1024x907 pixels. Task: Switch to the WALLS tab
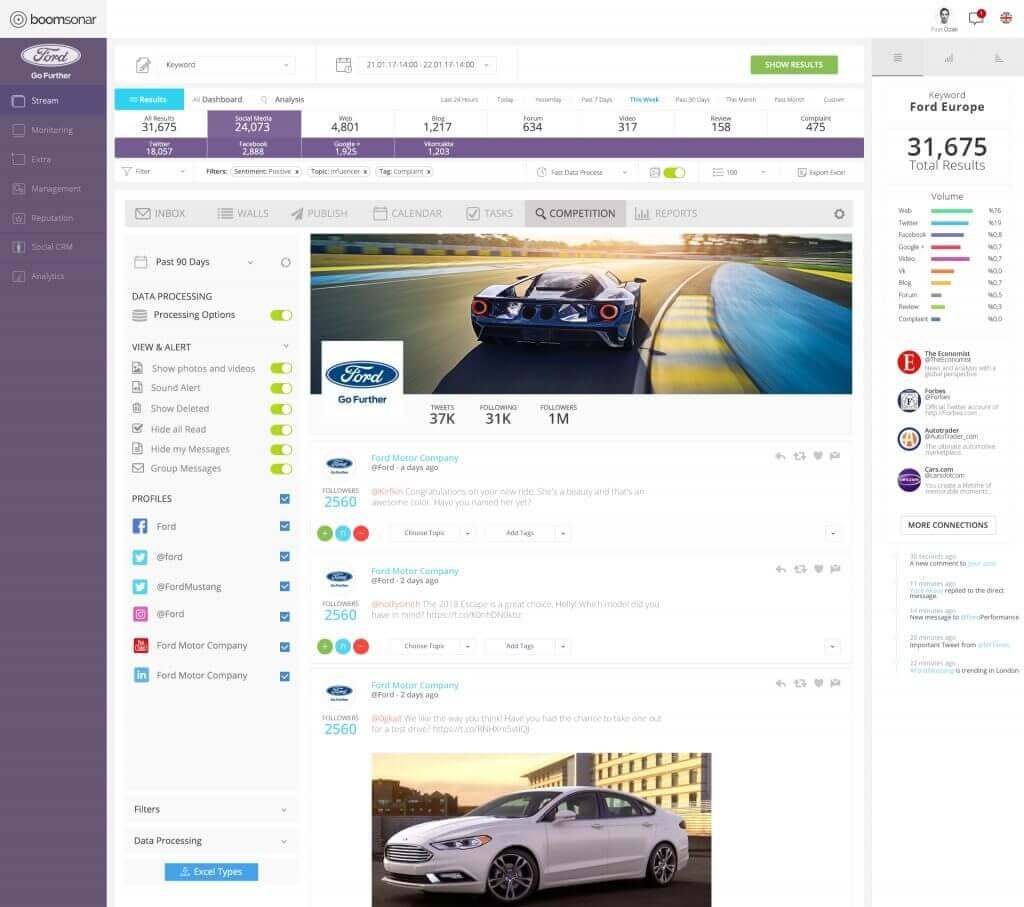(x=243, y=214)
